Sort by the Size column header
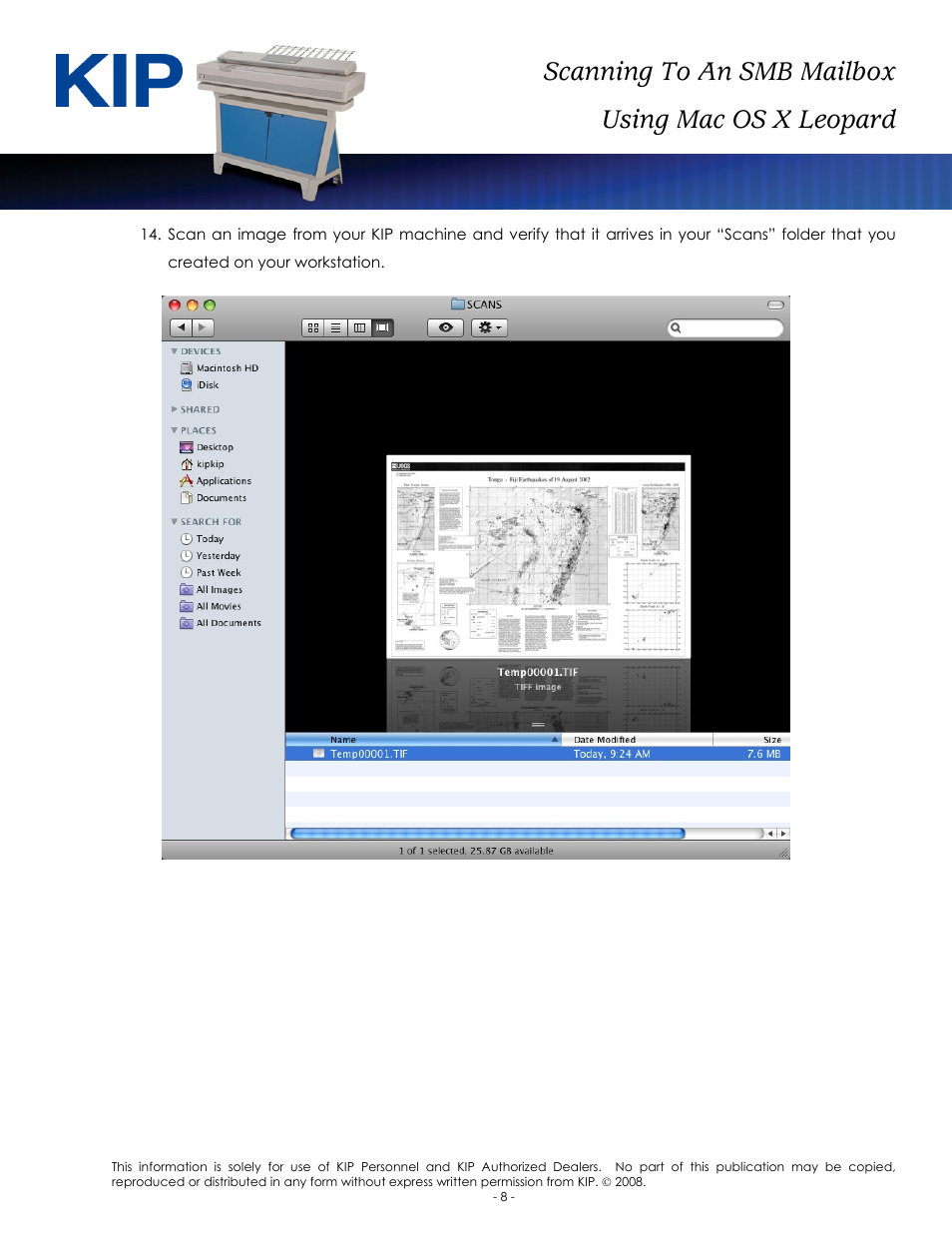 (751, 740)
